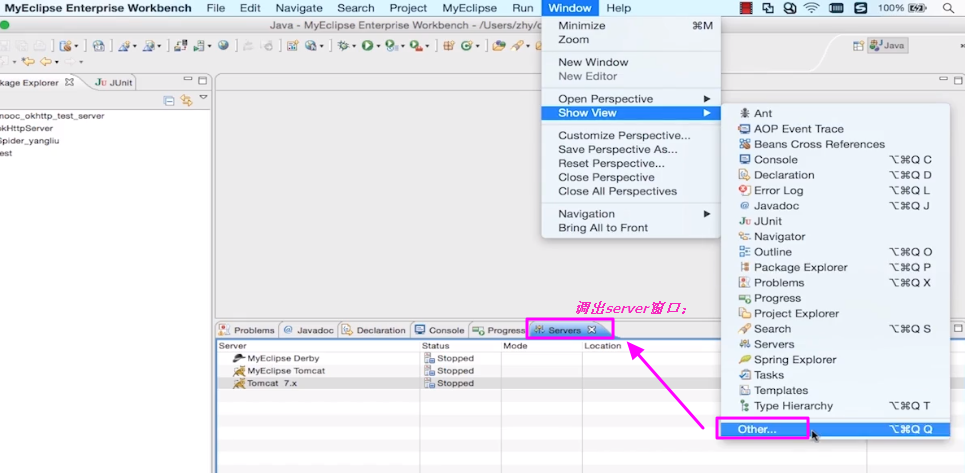
Task: Open the Navigator view
Action: coord(836,236)
